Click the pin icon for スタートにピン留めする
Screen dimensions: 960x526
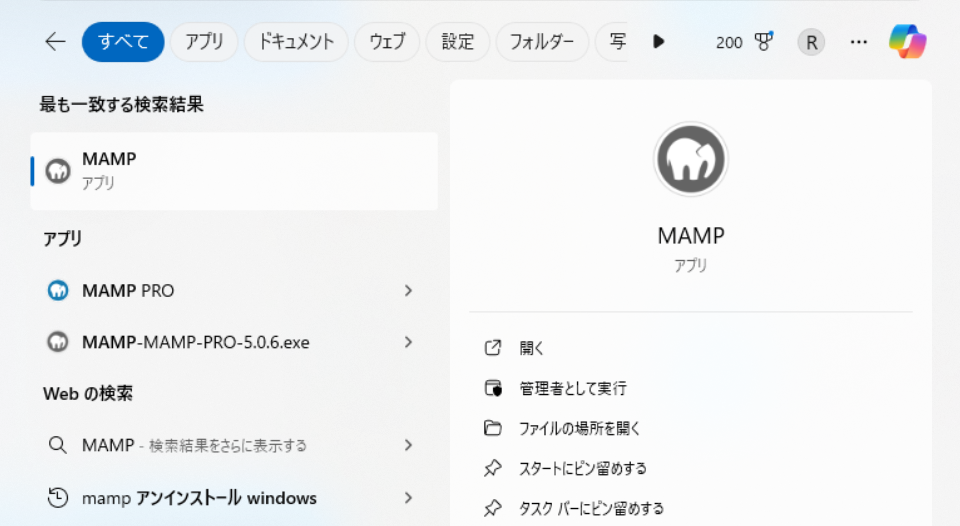tap(493, 468)
